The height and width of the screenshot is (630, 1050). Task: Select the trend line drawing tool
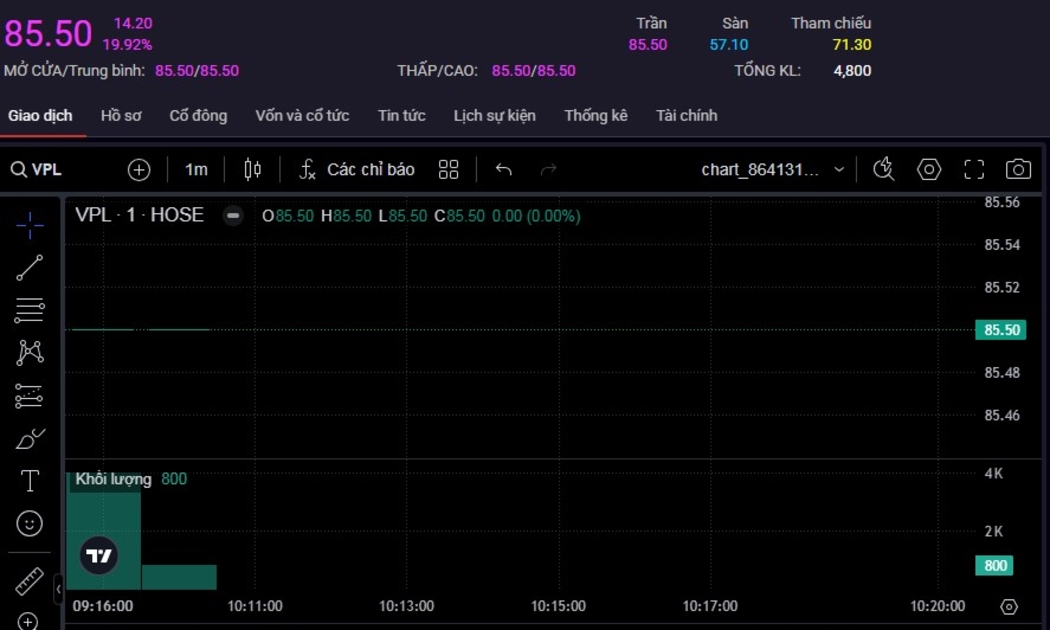29,268
